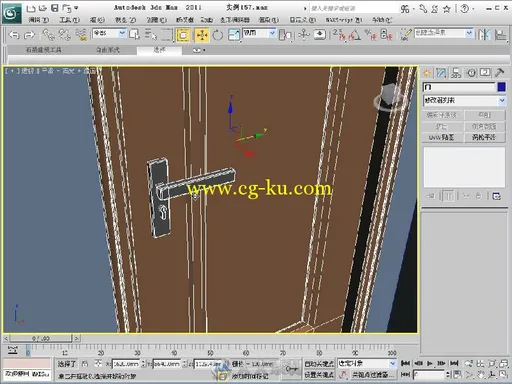This screenshot has width=512, height=384.
Task: Click Select and Manipulate icon
Action: pyautogui.click(x=303, y=35)
